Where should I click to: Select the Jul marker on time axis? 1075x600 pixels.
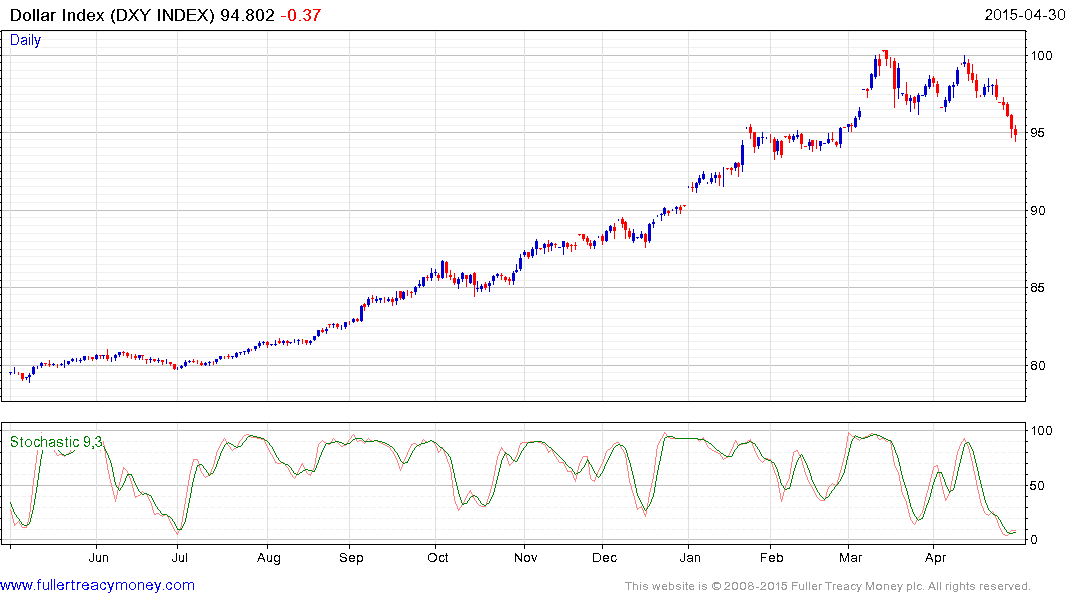[180, 557]
